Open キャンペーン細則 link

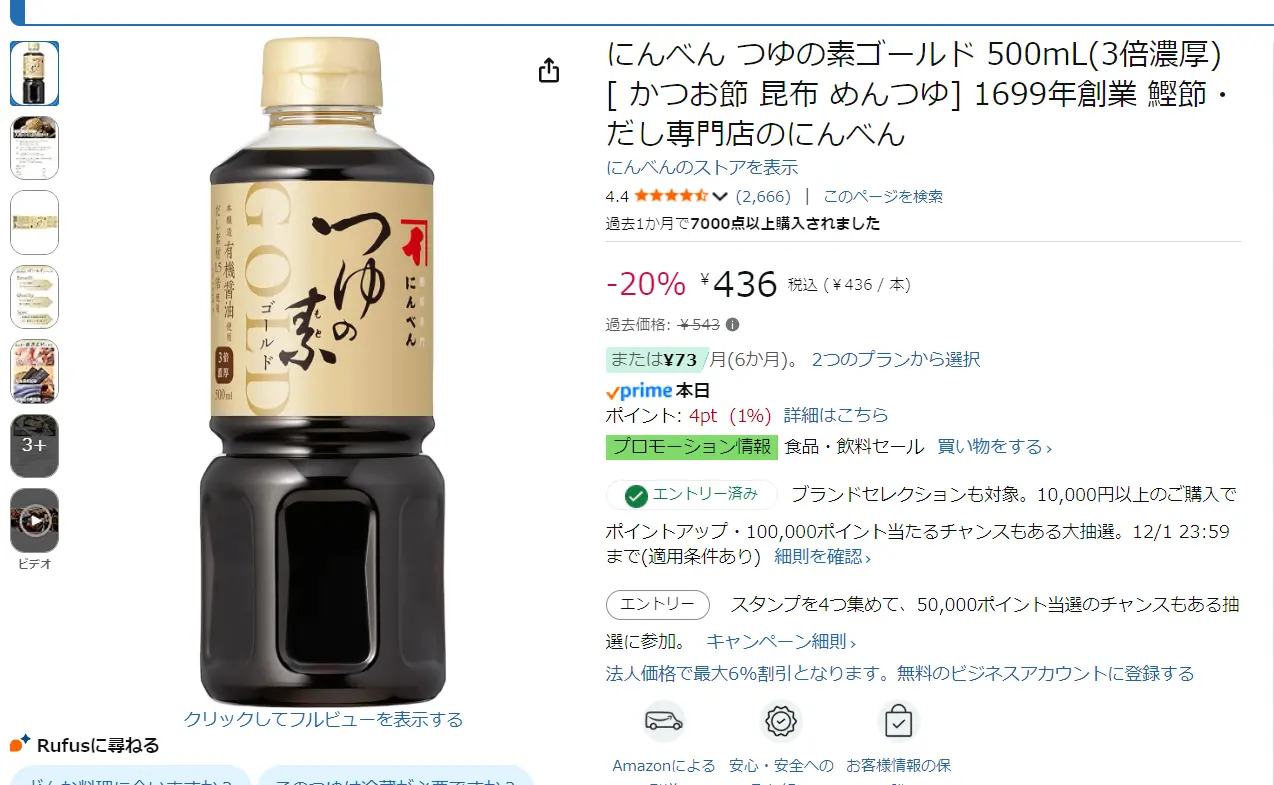click(x=781, y=642)
